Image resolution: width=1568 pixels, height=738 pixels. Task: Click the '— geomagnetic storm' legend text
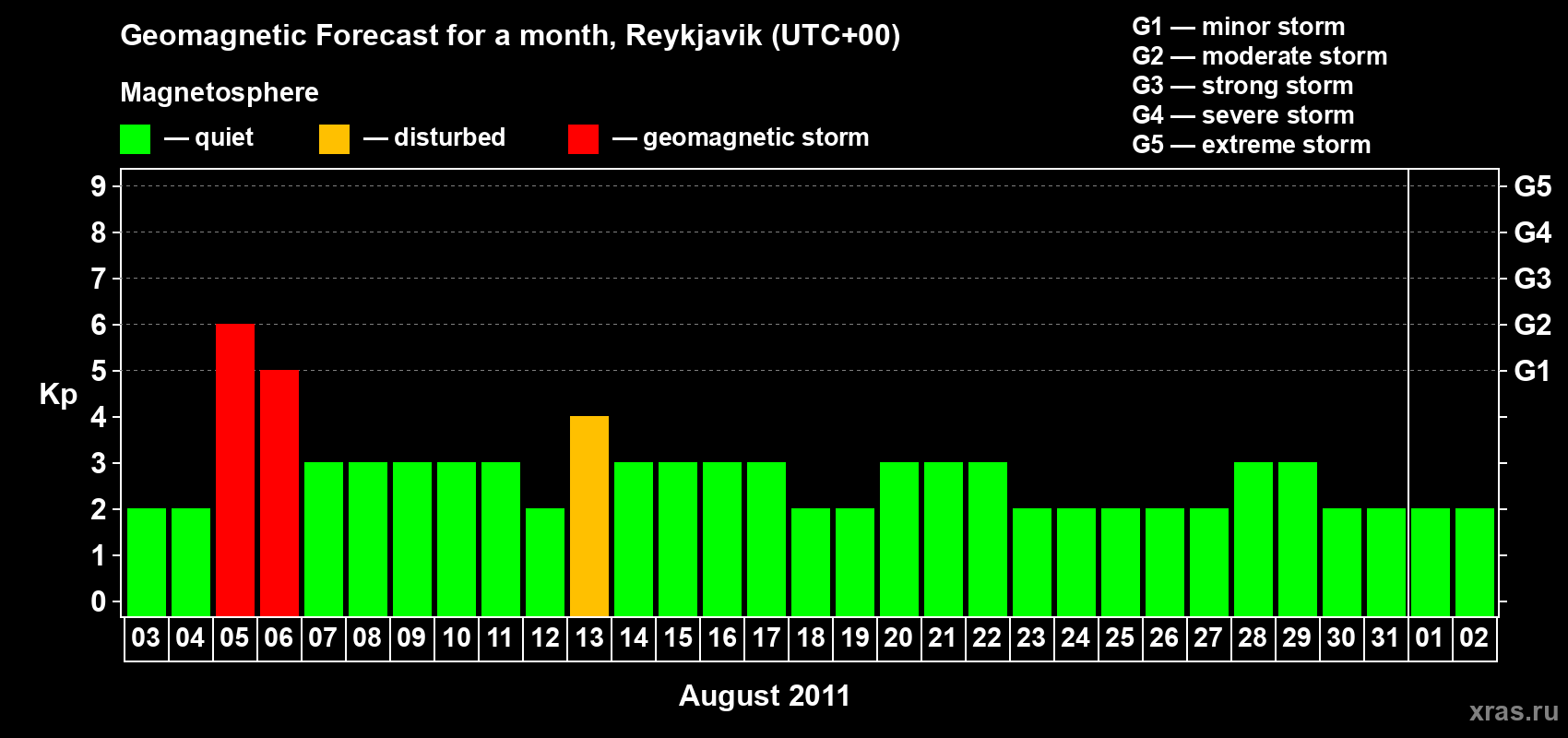tap(741, 137)
